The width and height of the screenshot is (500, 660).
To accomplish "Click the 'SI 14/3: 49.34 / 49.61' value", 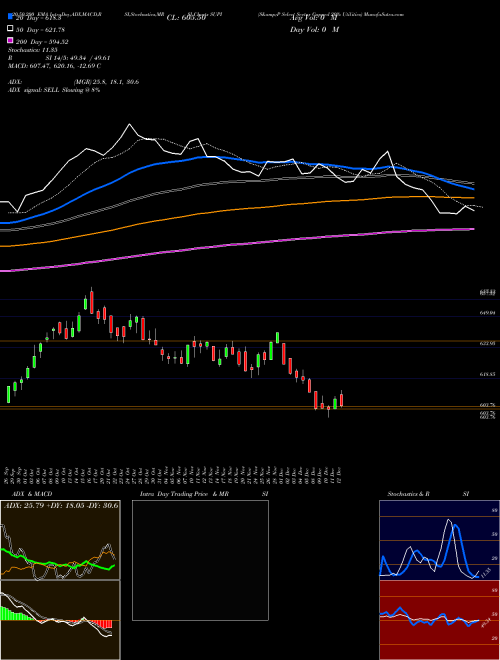I will pyautogui.click(x=76, y=58).
